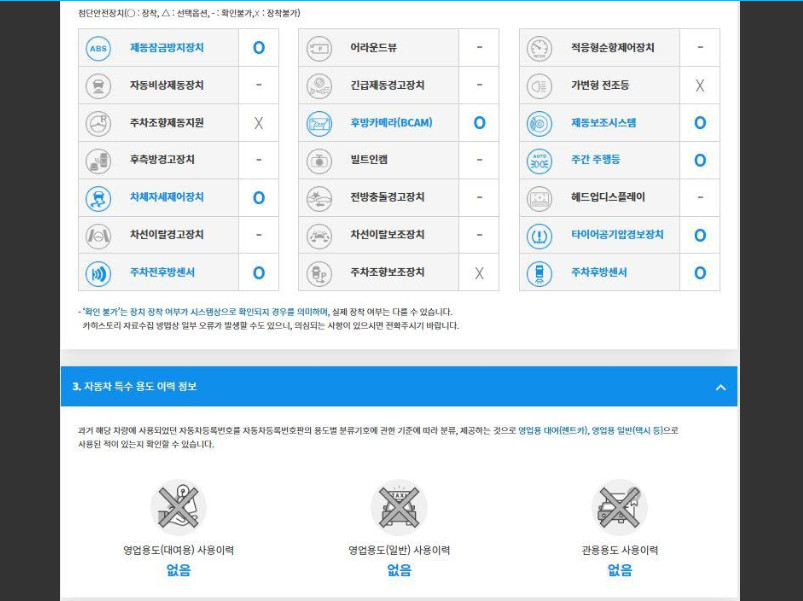
Task: Click the 주차전후방센서 sensor icon
Action: [x=98, y=272]
